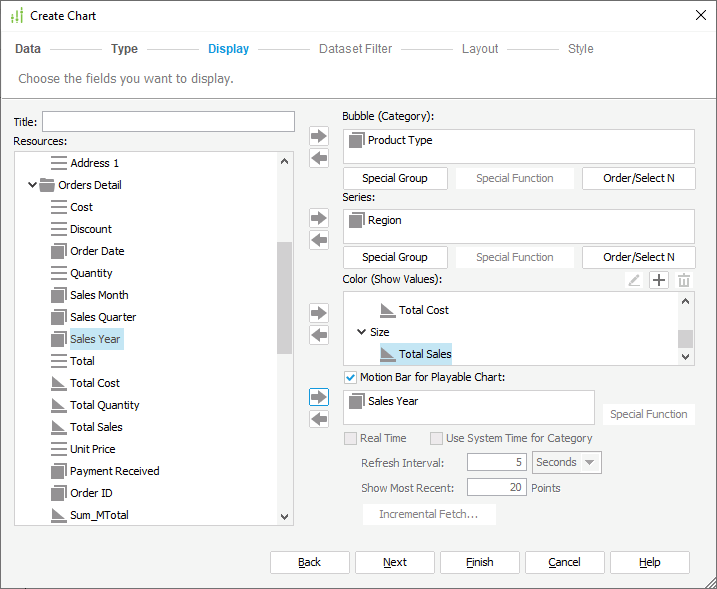Toggle the Real Time checkbox
Viewport: 717px width, 589px height.
pyautogui.click(x=351, y=438)
